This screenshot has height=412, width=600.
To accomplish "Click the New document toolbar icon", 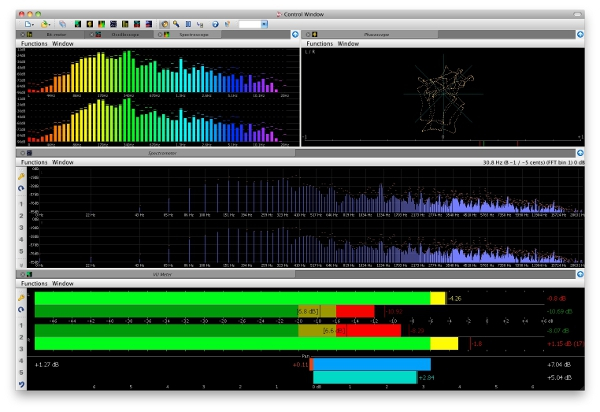I will tap(29, 22).
